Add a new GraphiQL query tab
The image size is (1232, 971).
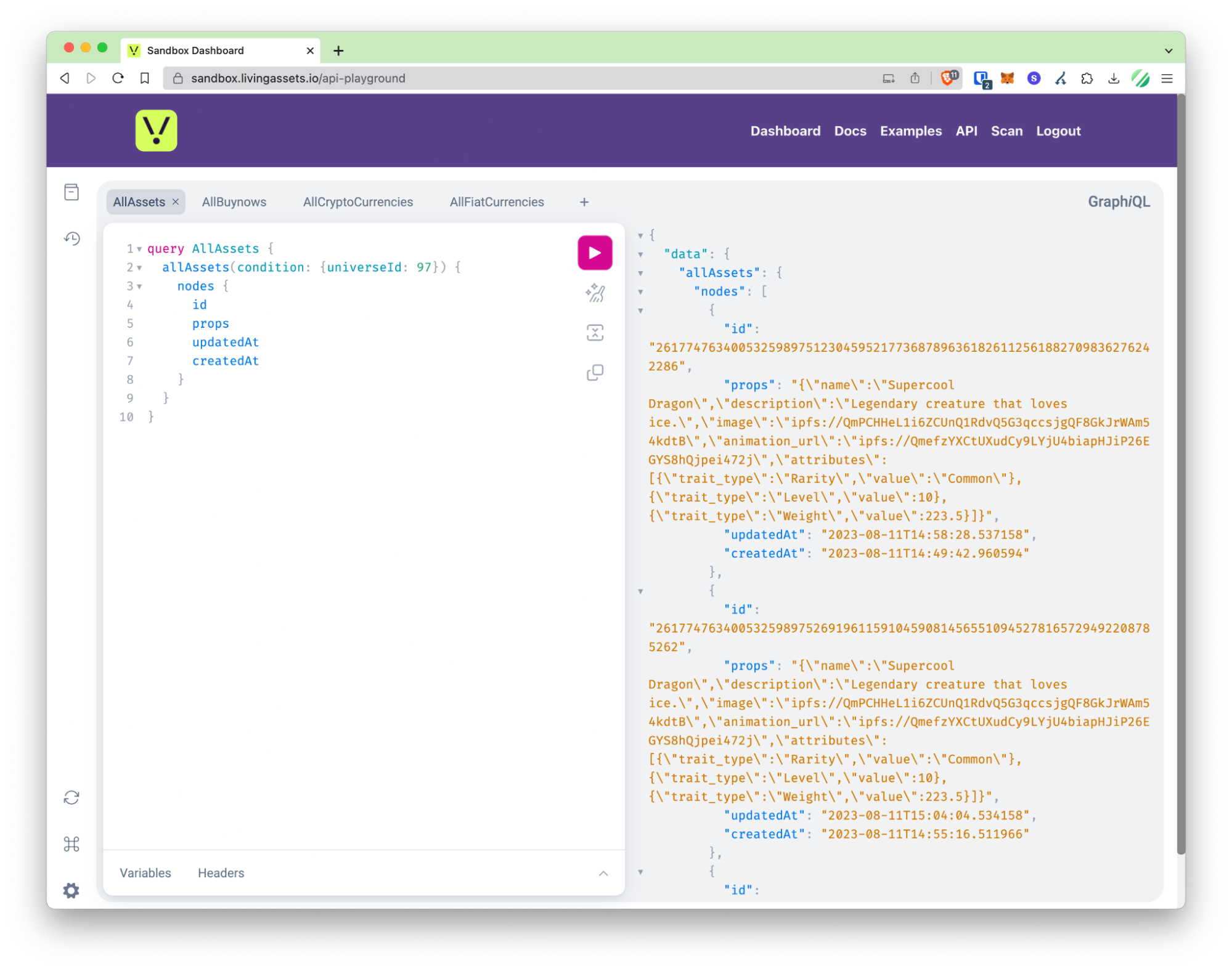[x=584, y=202]
